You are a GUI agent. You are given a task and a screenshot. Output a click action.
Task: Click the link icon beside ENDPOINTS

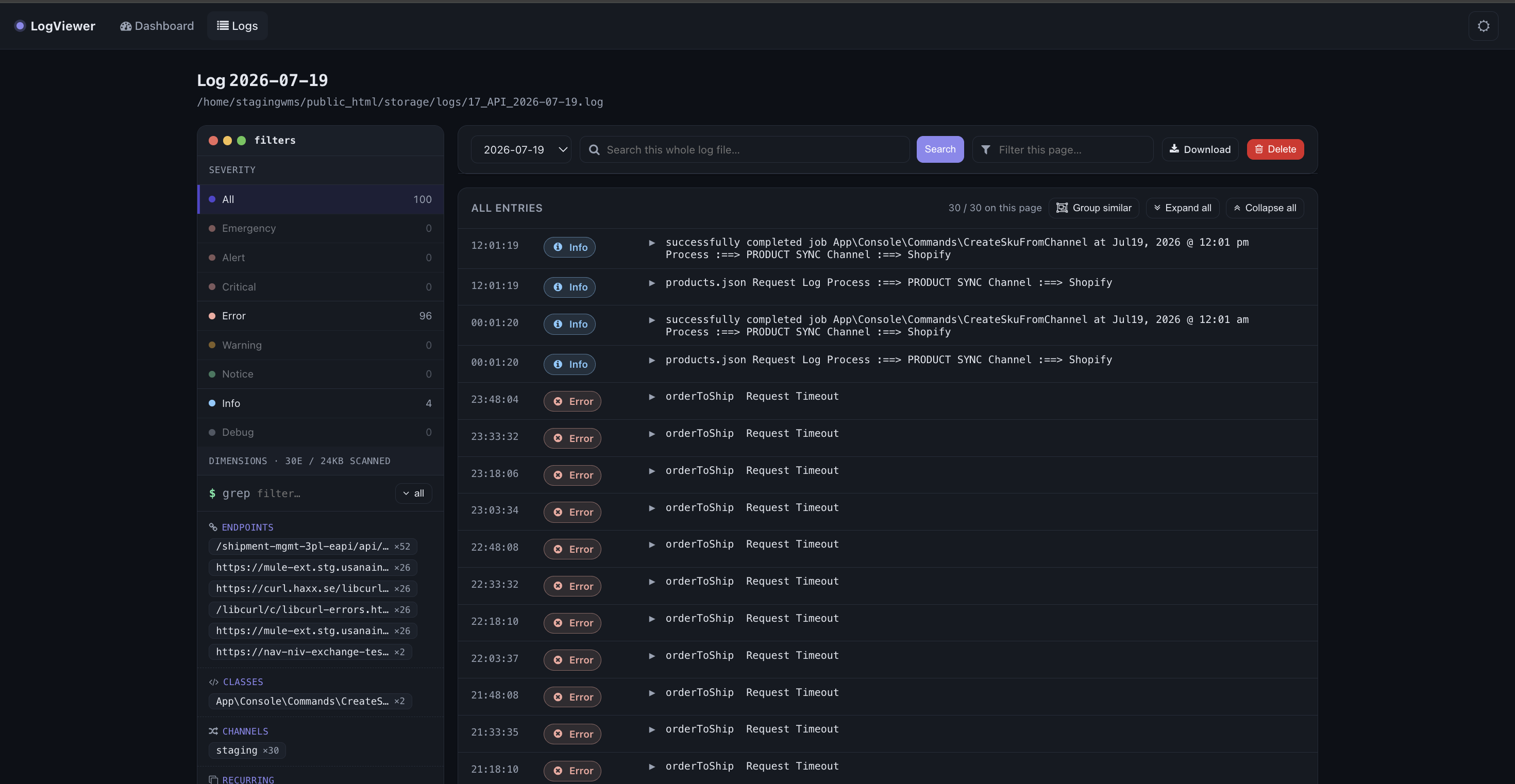[x=213, y=527]
